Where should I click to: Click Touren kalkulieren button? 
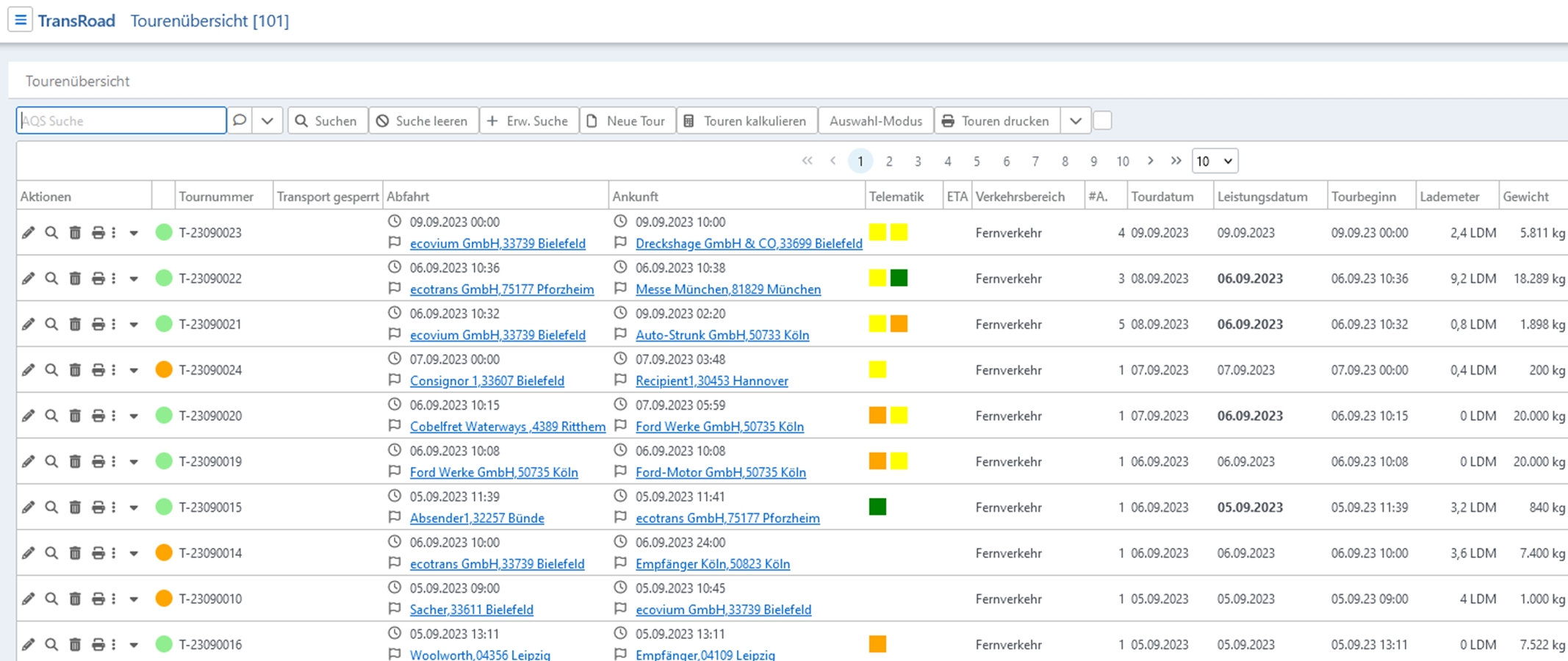tap(746, 120)
